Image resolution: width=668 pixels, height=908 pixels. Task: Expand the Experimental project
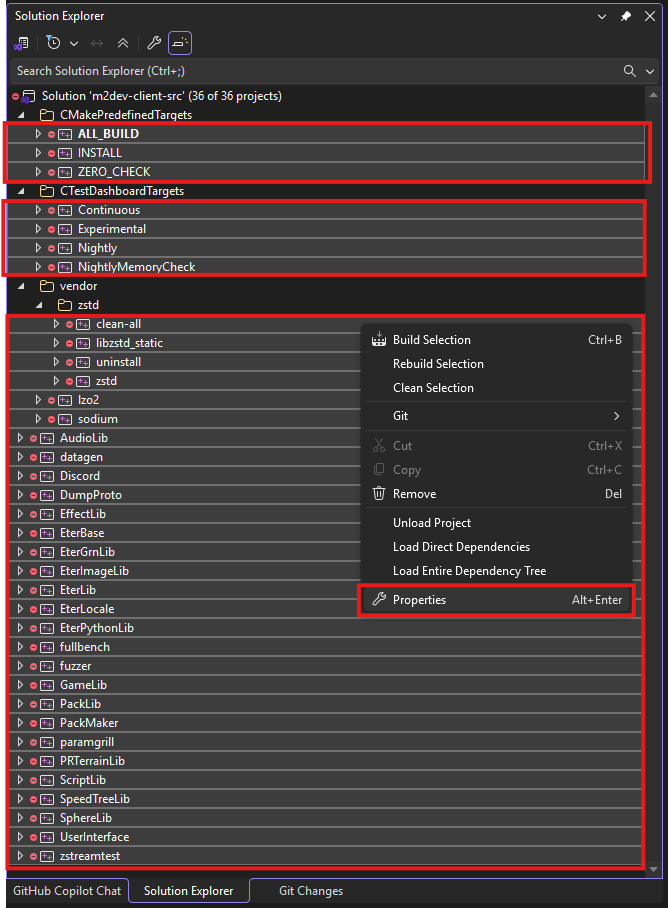[38, 229]
